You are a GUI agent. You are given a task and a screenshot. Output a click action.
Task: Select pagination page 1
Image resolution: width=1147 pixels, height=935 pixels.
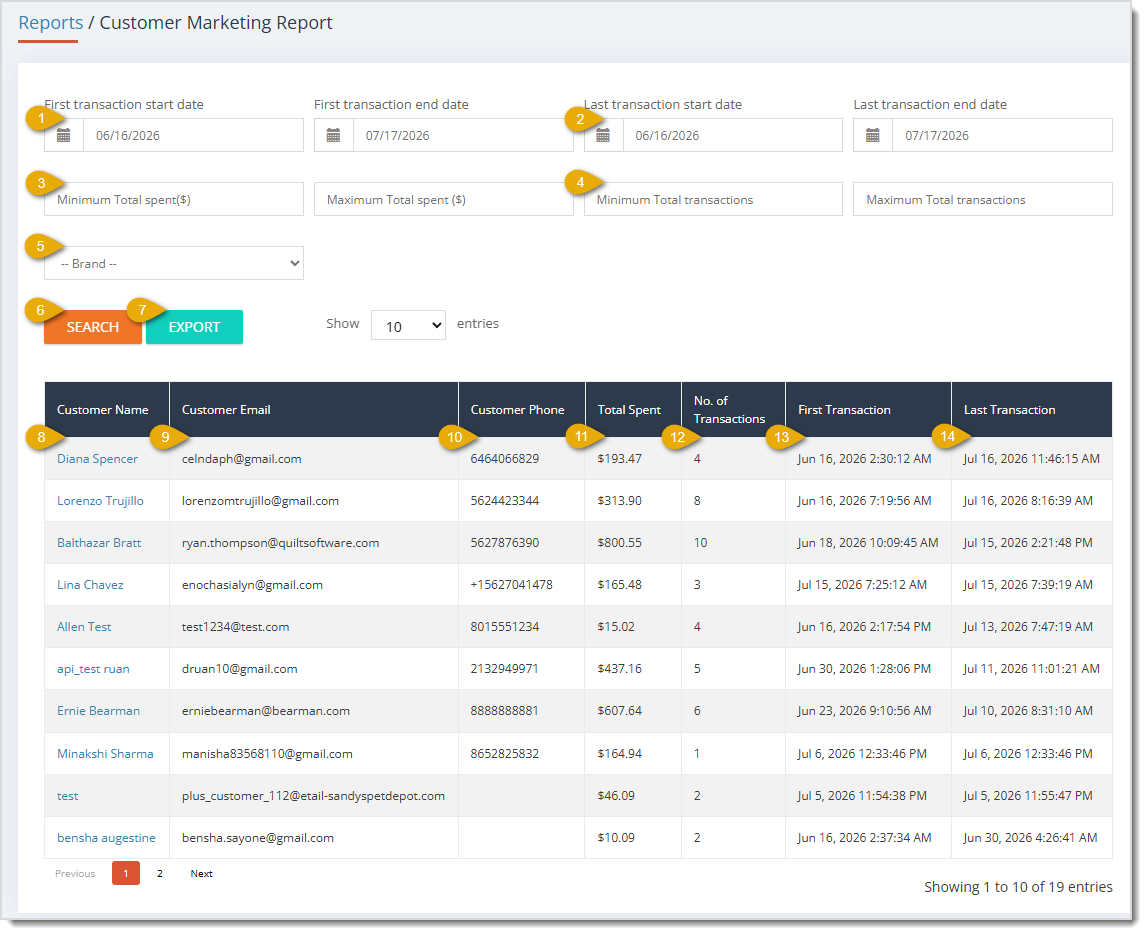(126, 874)
